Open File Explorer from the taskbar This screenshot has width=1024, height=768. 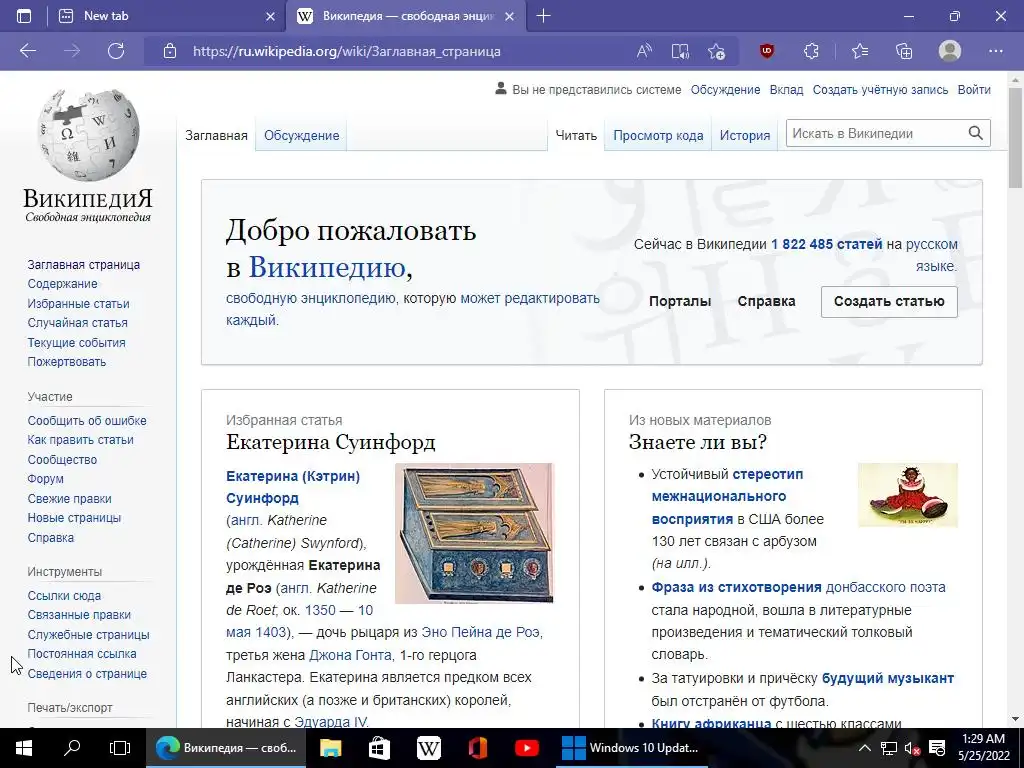(330, 748)
